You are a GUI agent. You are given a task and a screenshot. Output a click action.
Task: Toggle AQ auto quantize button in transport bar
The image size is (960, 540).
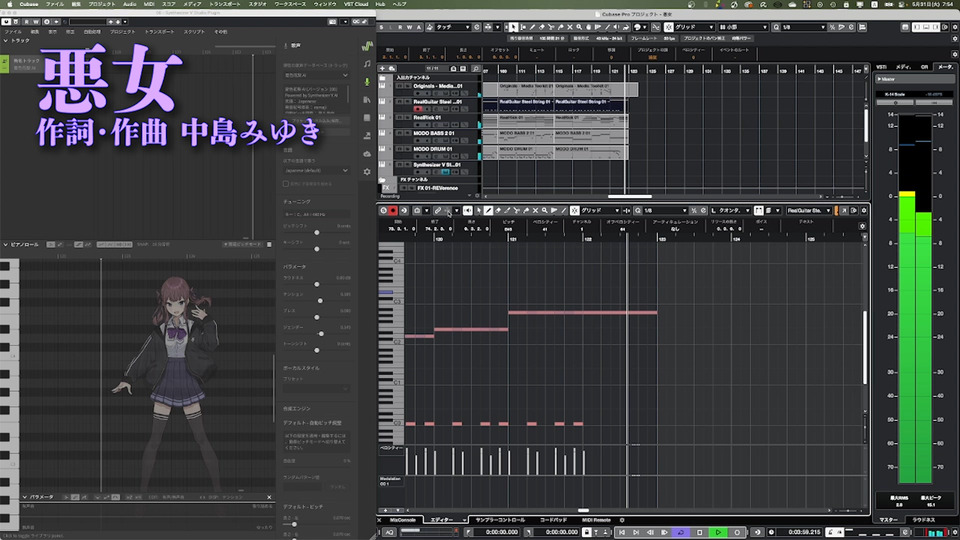click(x=389, y=532)
